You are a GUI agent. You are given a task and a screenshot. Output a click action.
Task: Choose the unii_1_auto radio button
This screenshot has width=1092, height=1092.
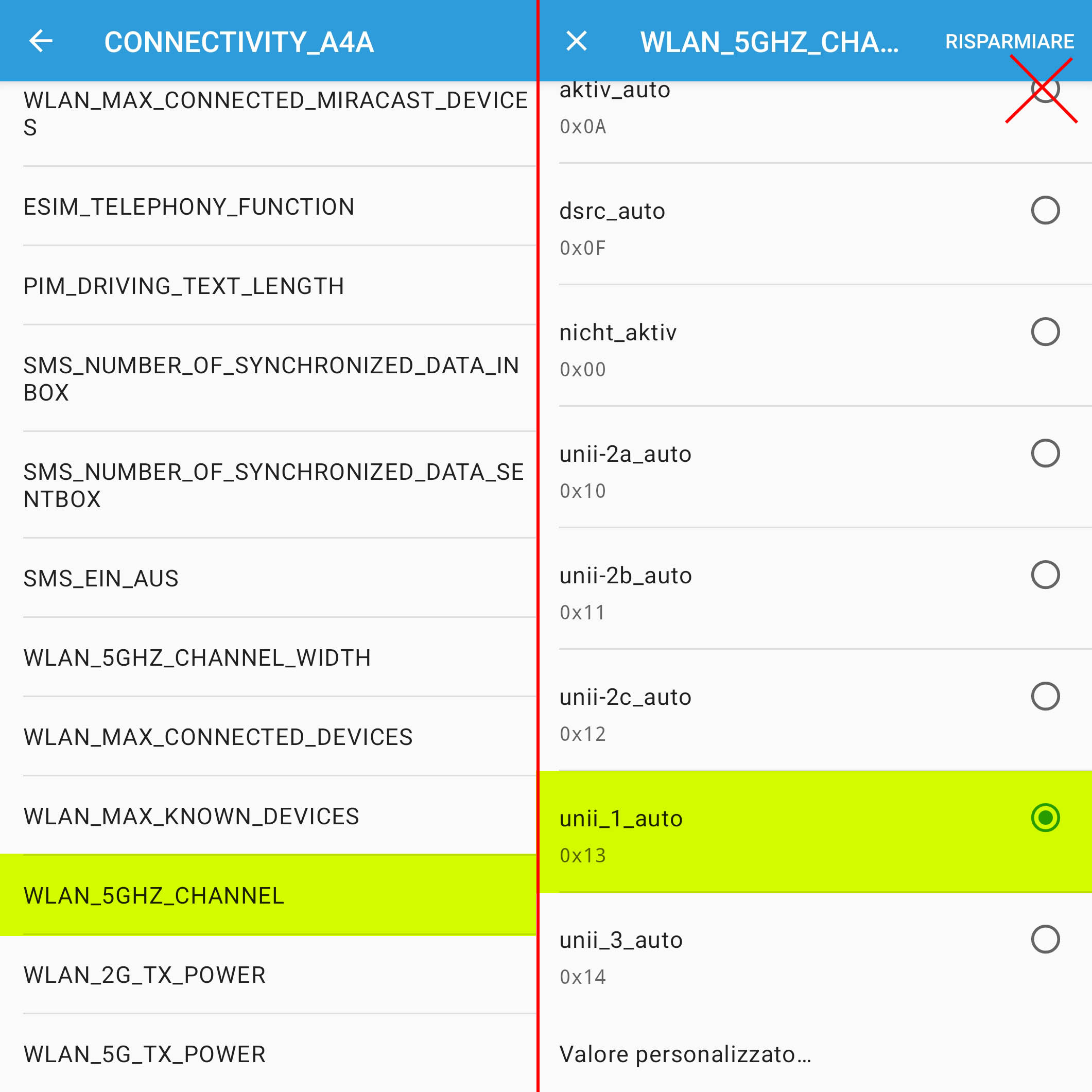point(1045,818)
